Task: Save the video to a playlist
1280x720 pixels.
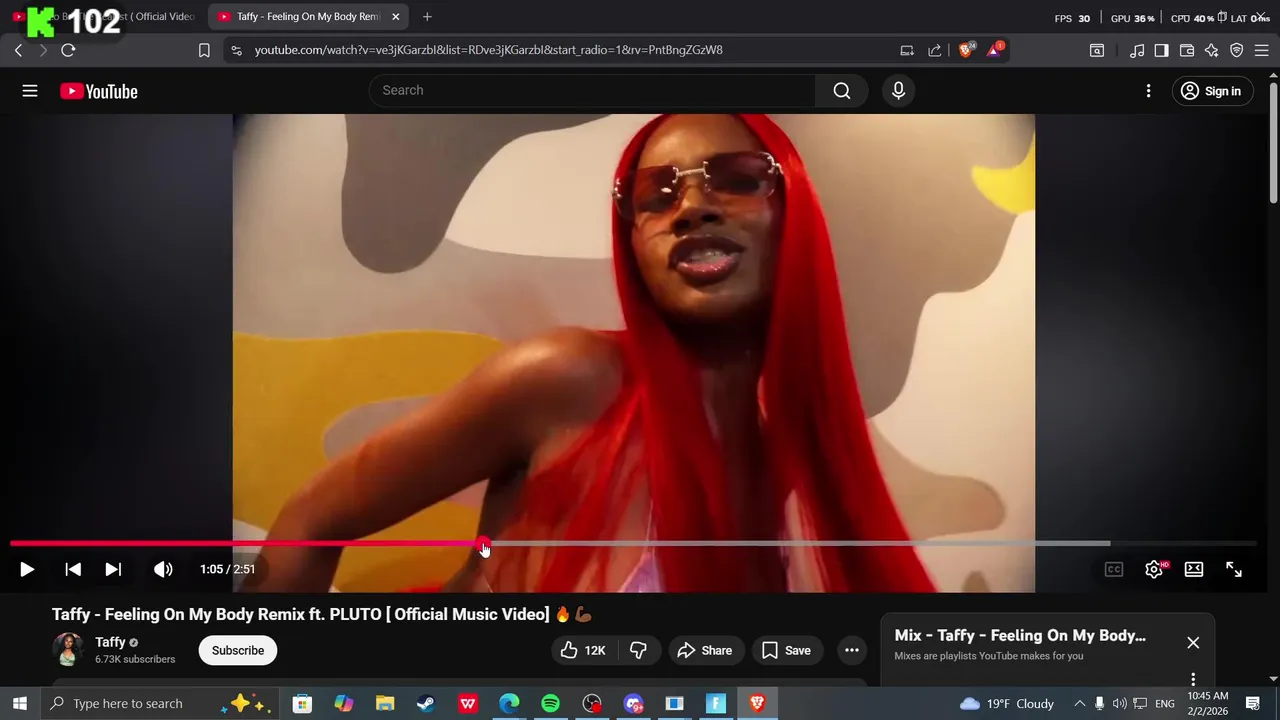Action: [786, 650]
